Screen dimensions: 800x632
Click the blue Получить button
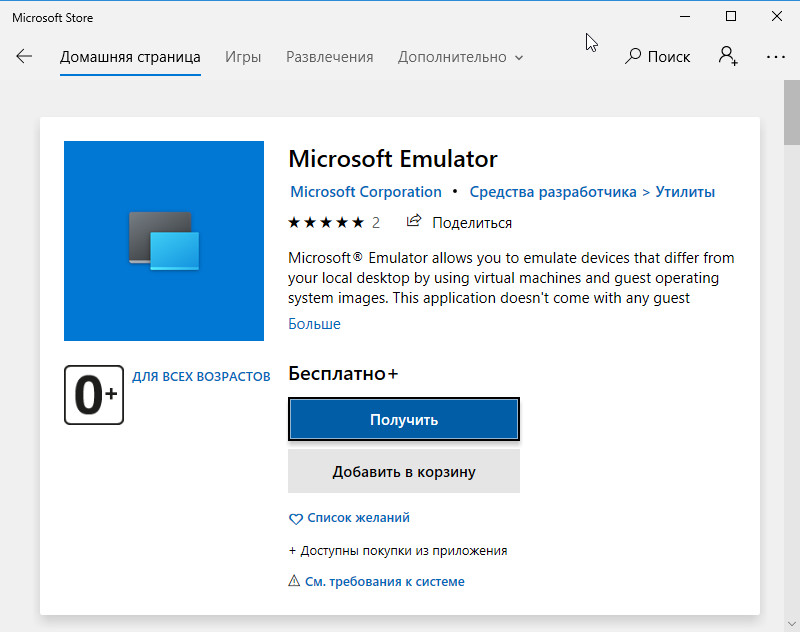404,419
